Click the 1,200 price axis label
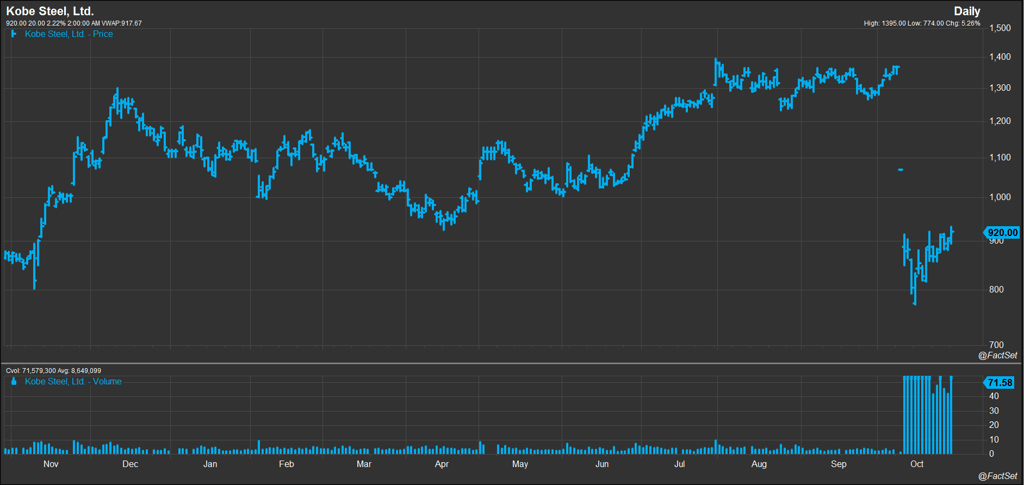This screenshot has width=1024, height=485. [1000, 121]
